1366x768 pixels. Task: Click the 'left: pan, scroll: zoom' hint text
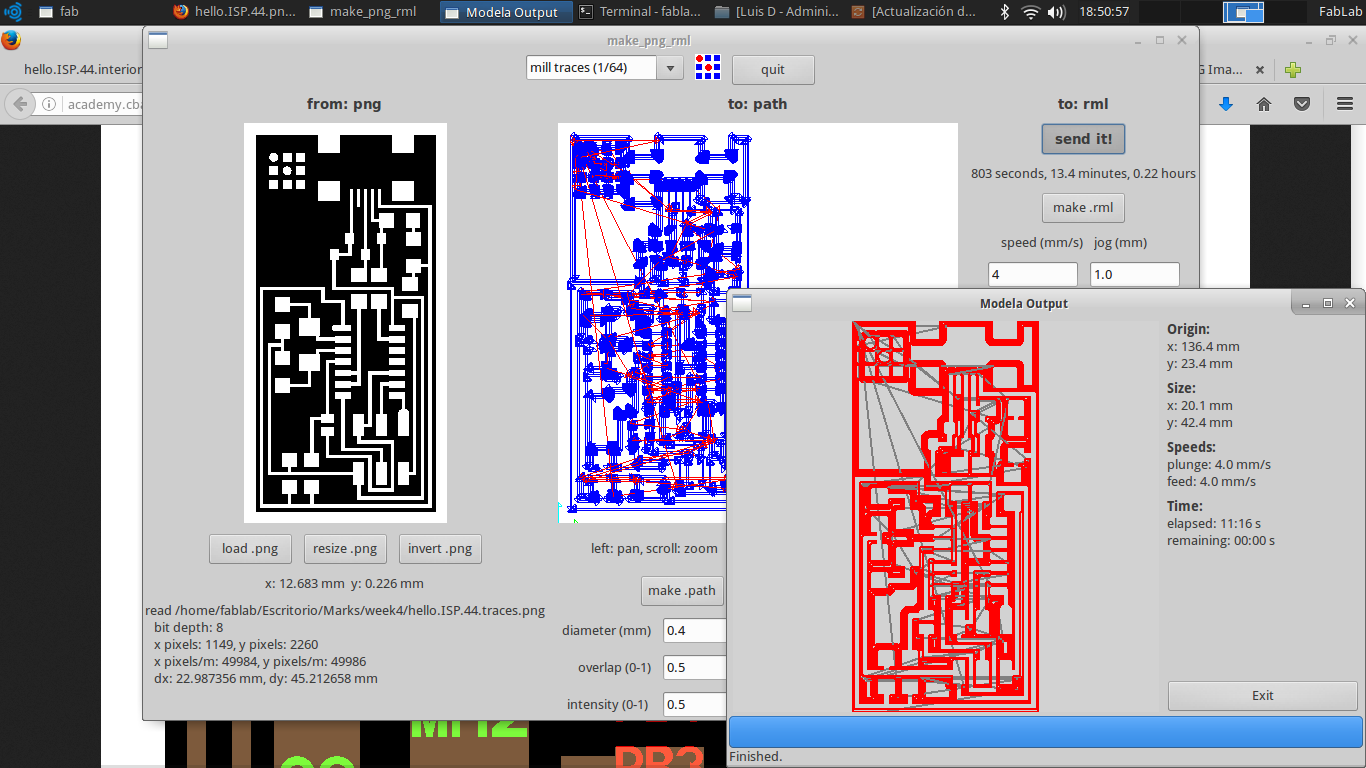pyautogui.click(x=654, y=548)
